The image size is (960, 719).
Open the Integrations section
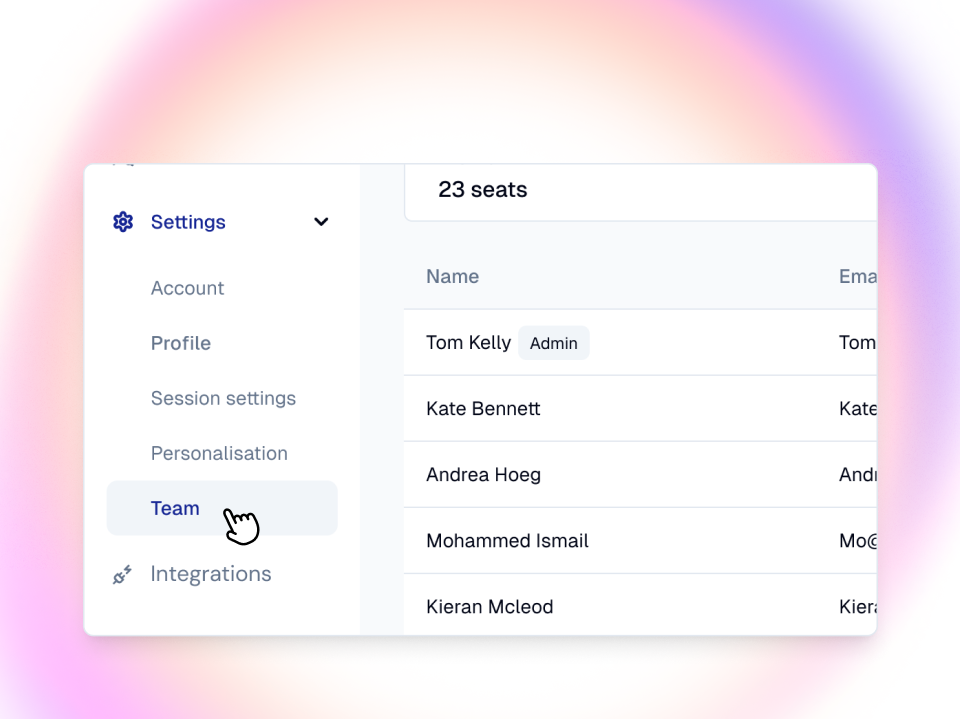(x=211, y=574)
